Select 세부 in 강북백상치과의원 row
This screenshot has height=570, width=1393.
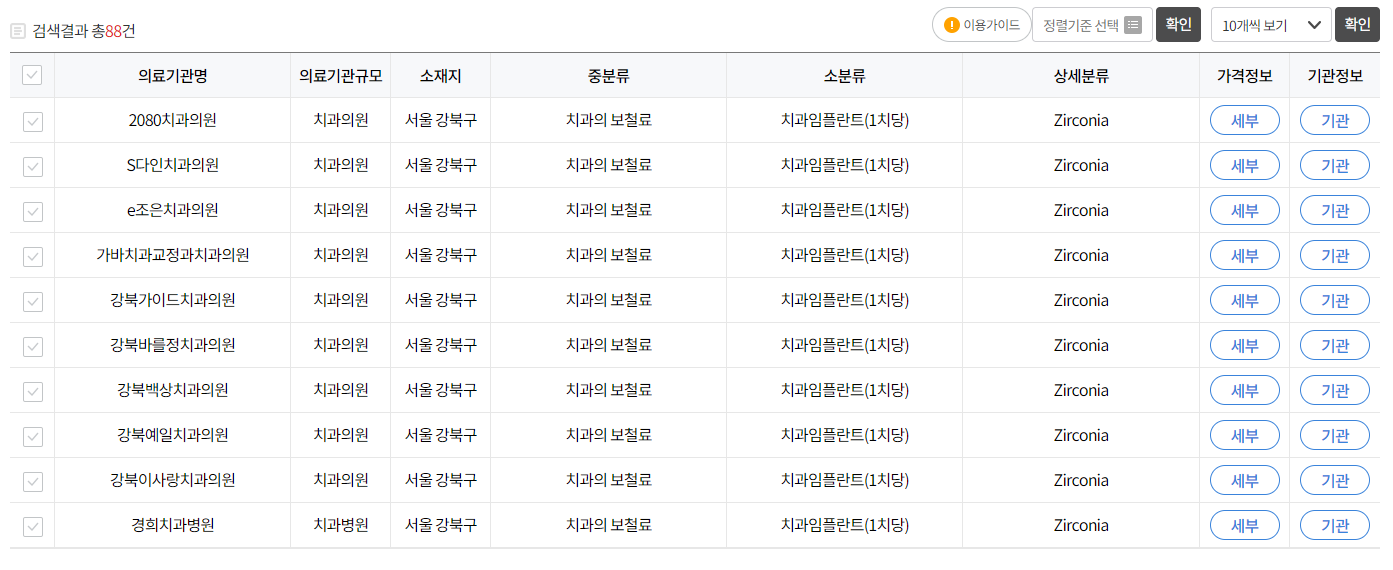pos(1245,391)
